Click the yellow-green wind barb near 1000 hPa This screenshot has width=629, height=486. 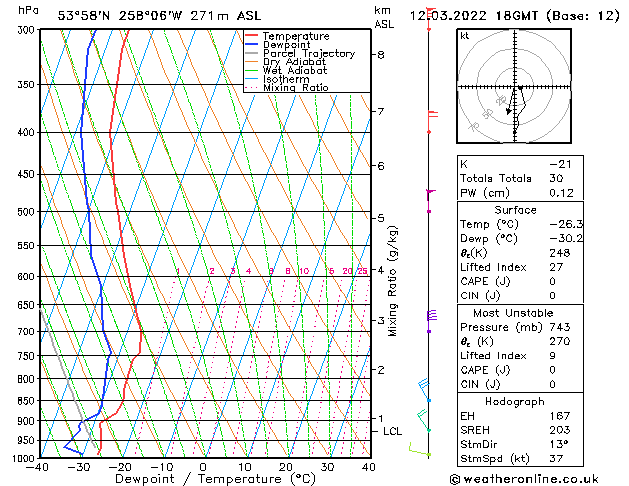point(420,450)
